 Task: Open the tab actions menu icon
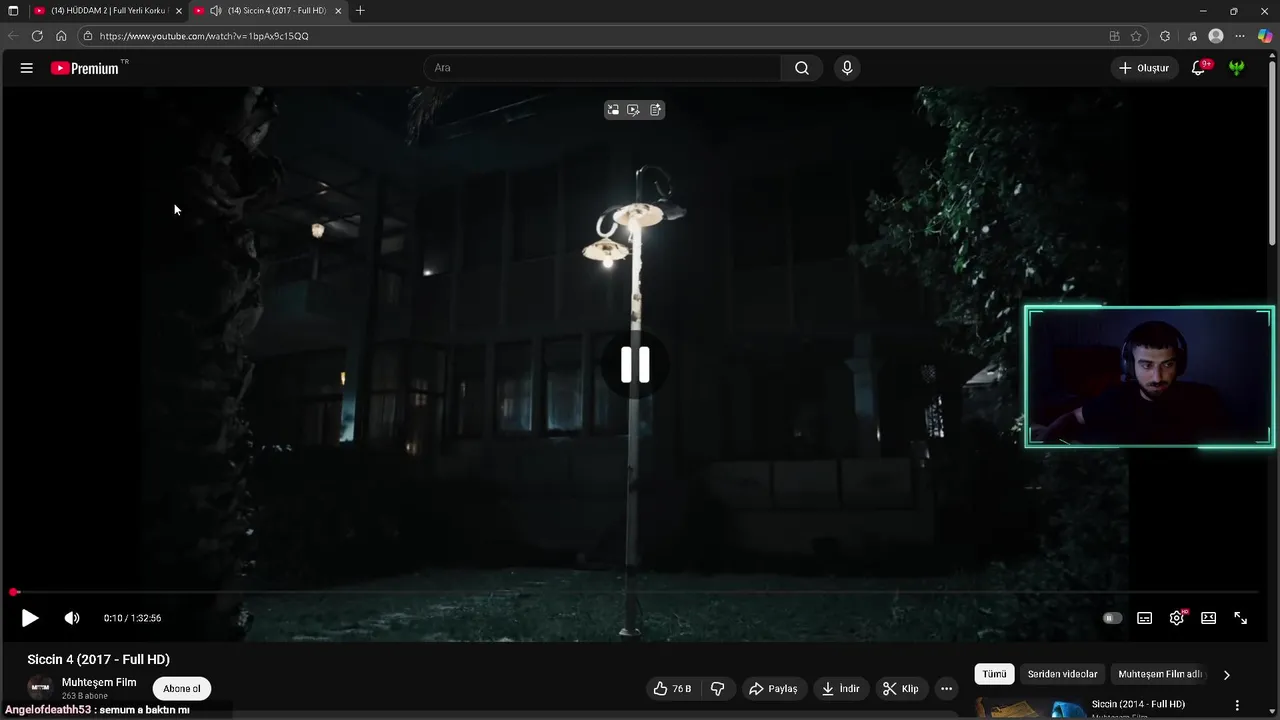(13, 11)
